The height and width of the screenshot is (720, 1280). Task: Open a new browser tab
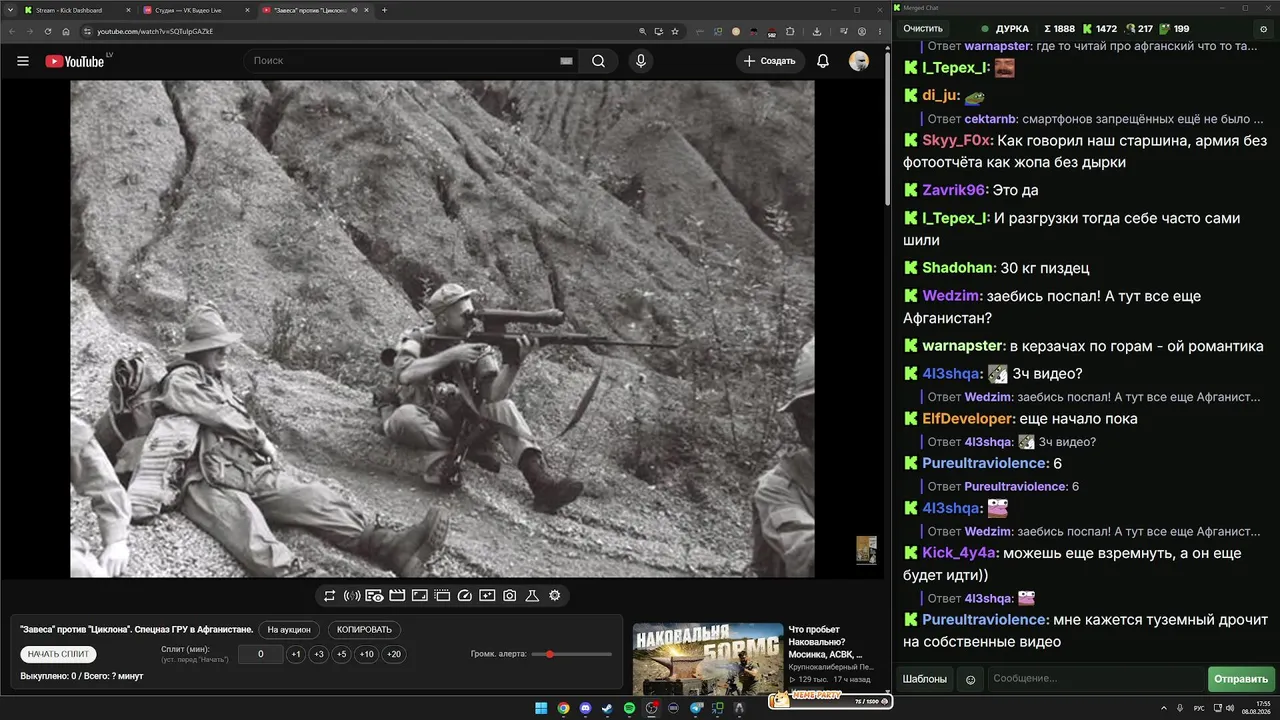[x=385, y=10]
